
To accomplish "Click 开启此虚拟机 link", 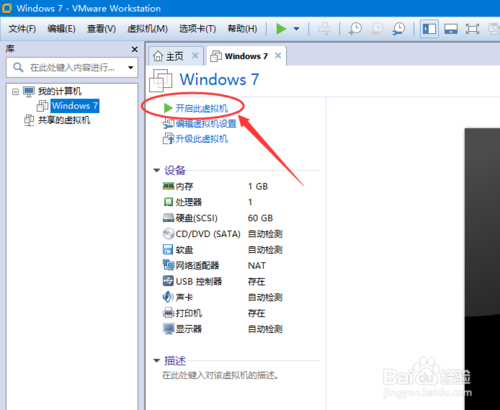I will (x=202, y=108).
